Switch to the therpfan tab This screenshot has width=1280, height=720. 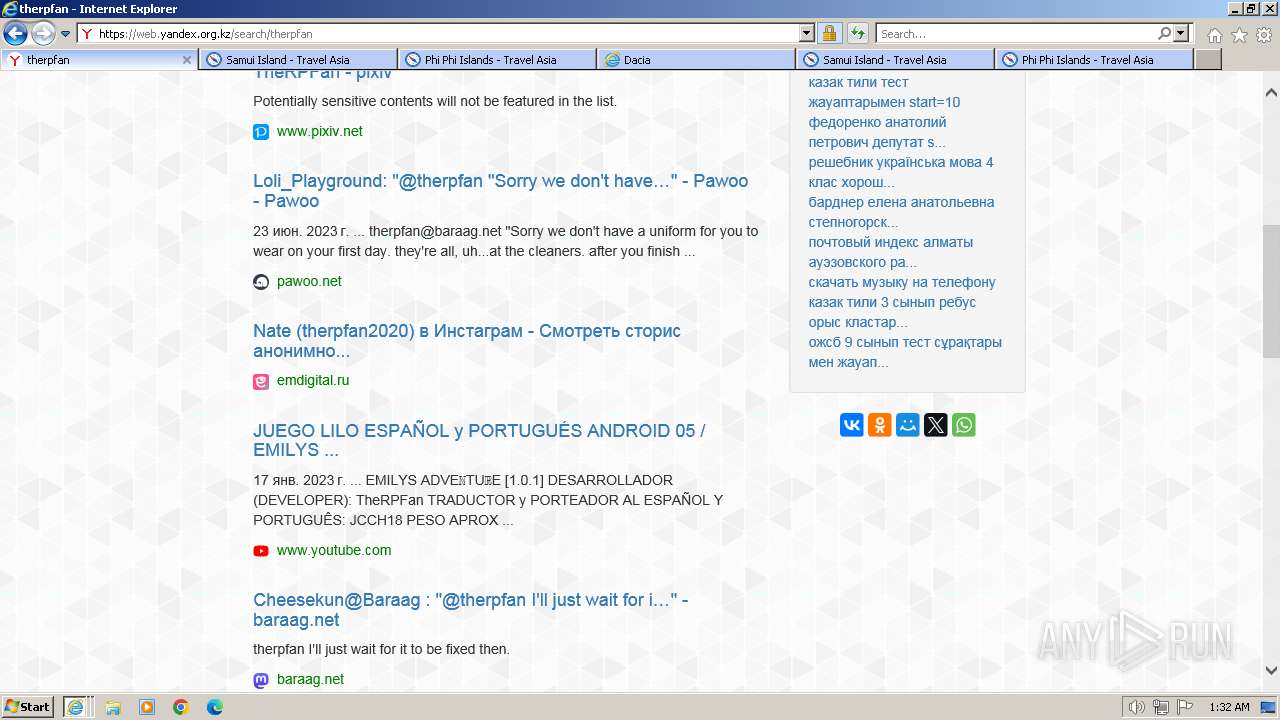click(99, 60)
